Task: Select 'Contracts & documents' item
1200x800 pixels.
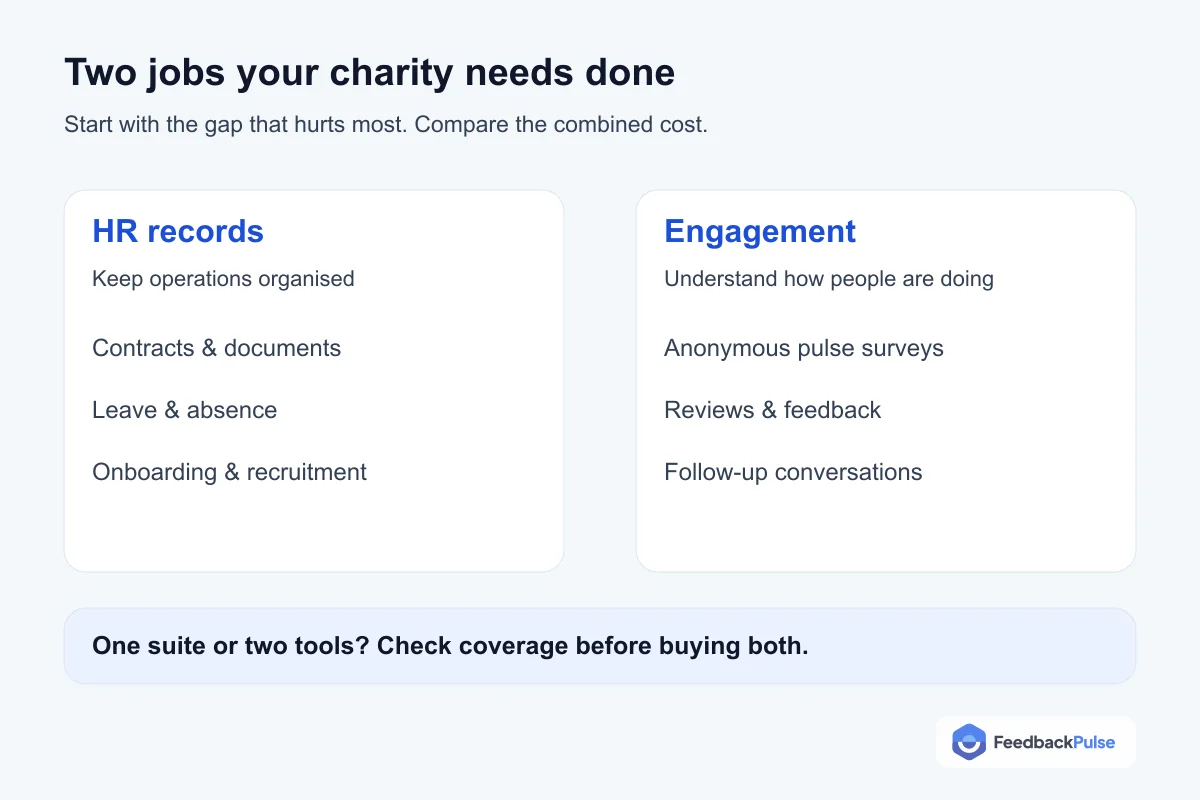Action: (x=216, y=348)
